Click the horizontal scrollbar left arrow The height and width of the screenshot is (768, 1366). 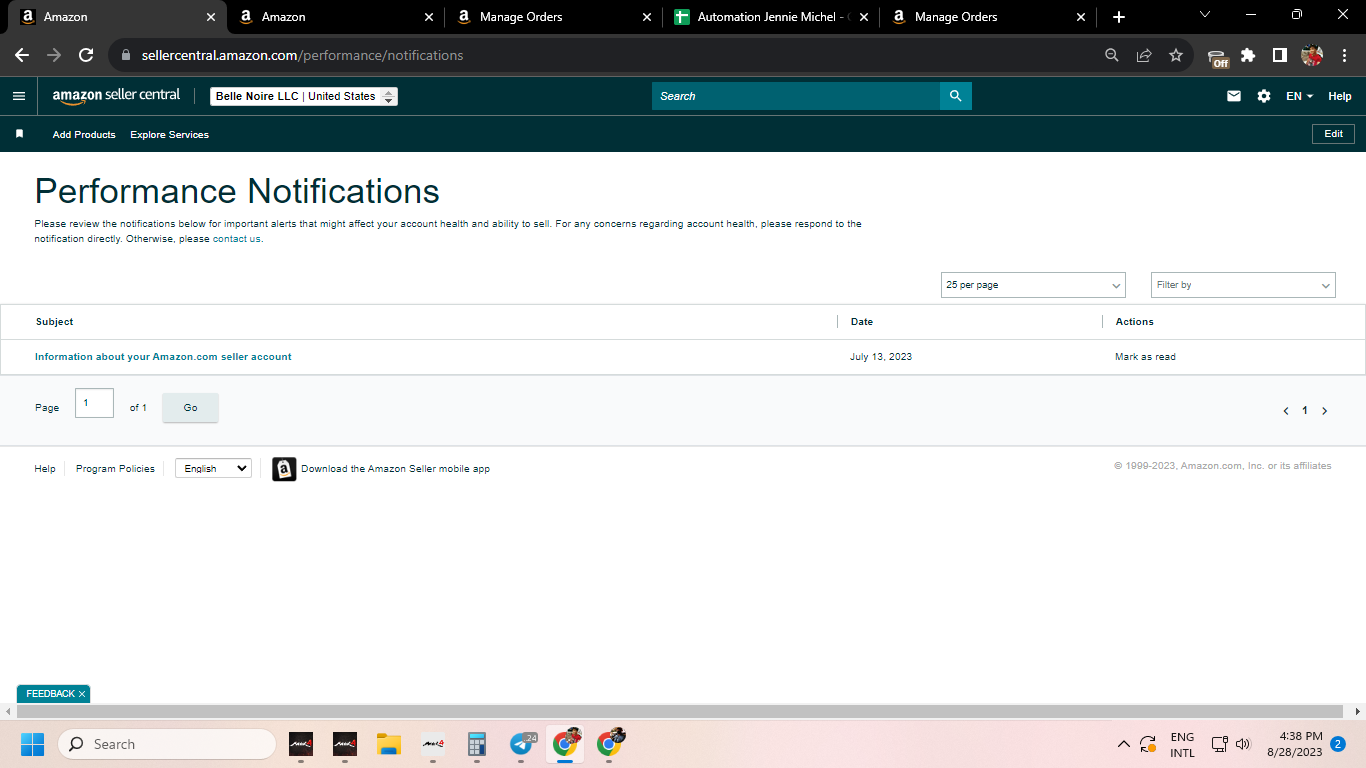pyautogui.click(x=8, y=711)
